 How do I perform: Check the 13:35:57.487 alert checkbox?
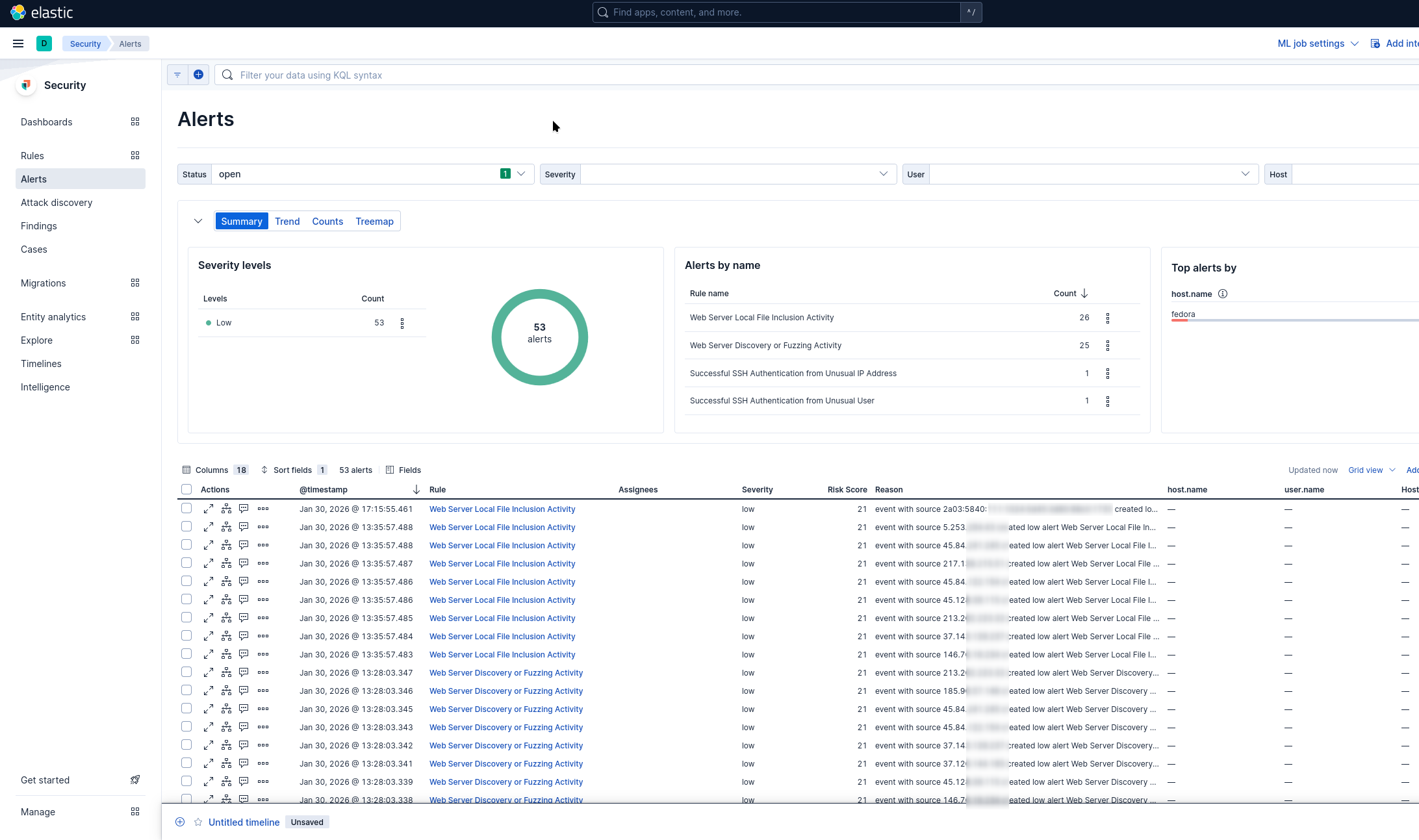point(186,563)
